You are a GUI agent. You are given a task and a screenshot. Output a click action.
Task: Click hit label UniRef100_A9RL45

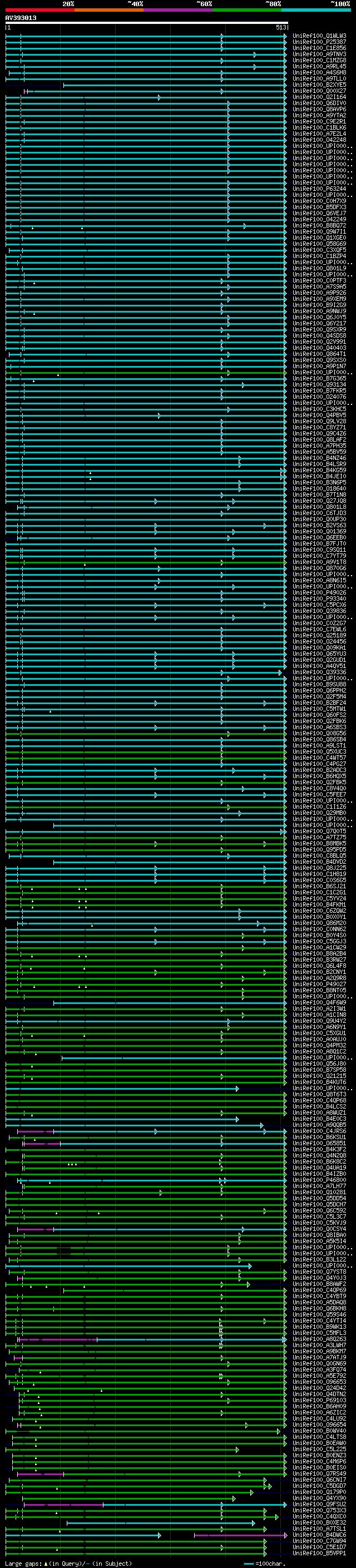point(319,66)
